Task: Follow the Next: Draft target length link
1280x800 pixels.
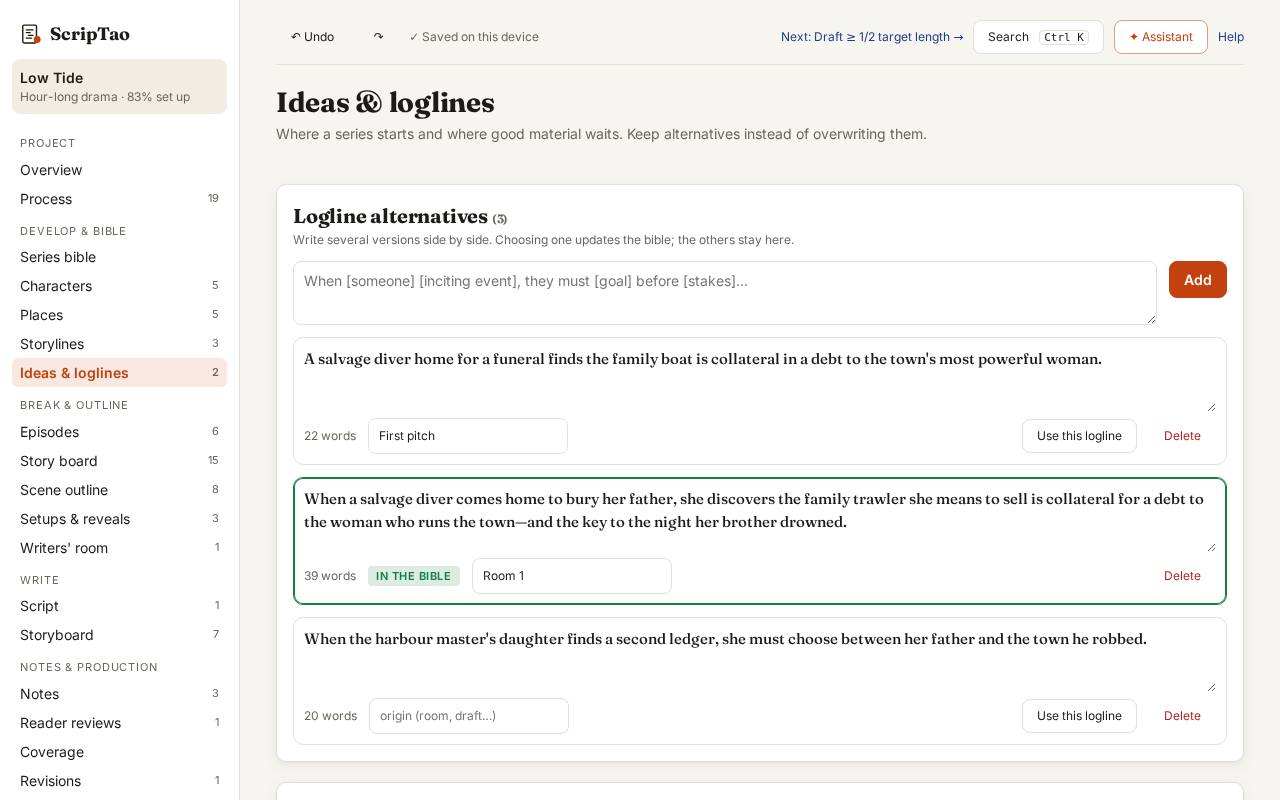Action: click(872, 37)
